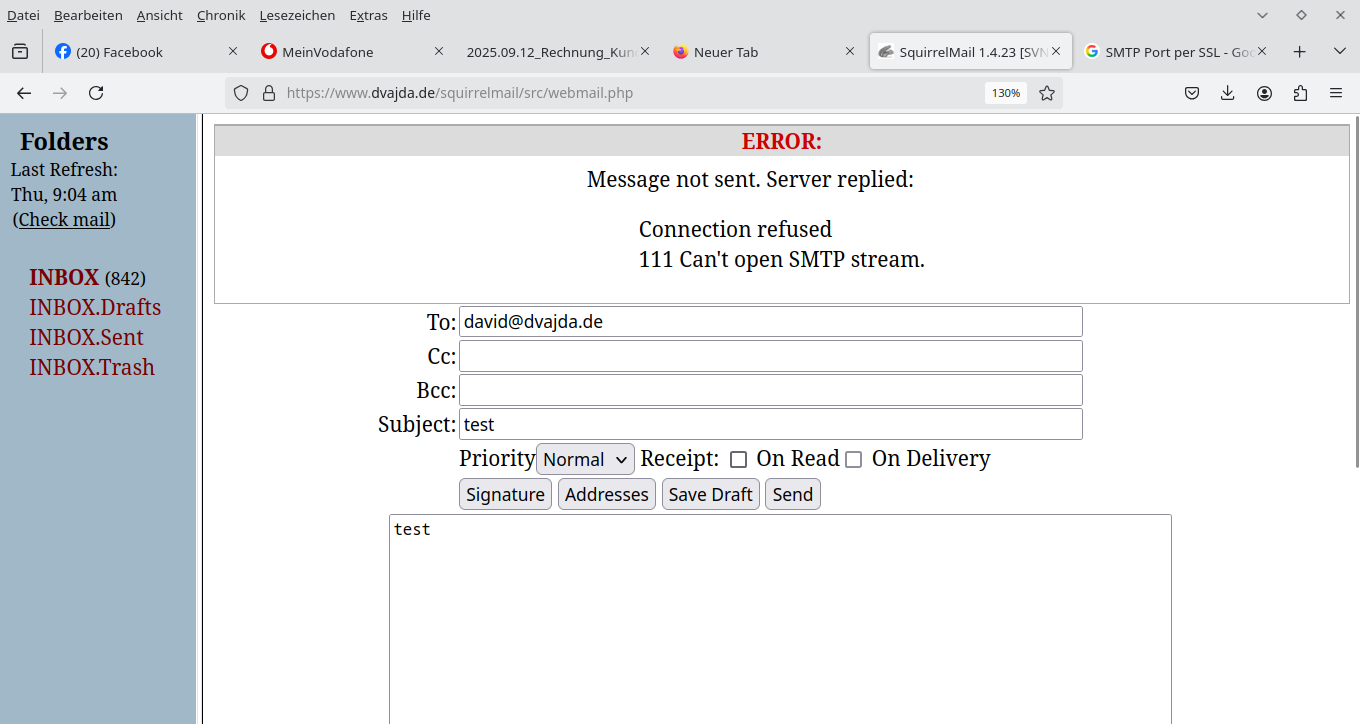This screenshot has width=1360, height=724.
Task: Bookmark this page with the star icon
Action: [x=1047, y=93]
